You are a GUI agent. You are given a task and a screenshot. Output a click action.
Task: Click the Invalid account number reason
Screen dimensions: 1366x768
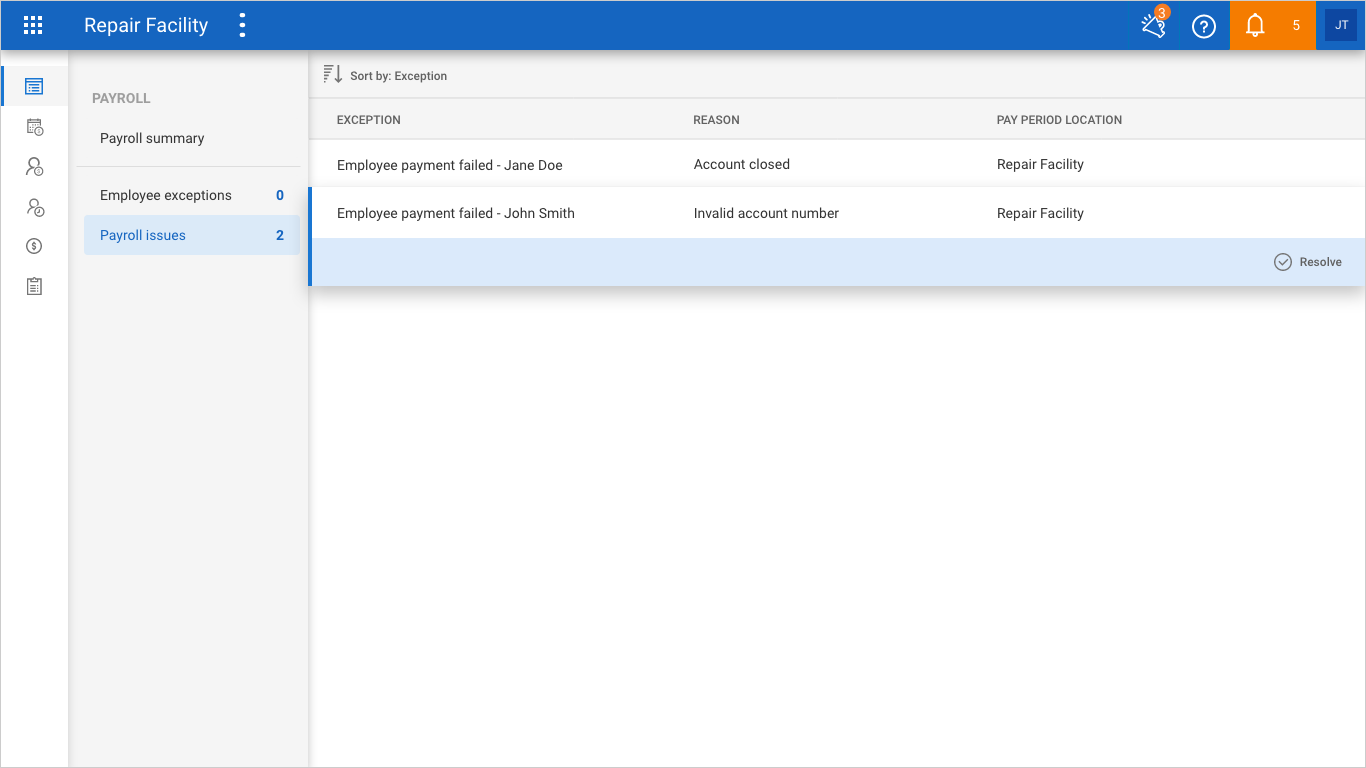point(766,213)
